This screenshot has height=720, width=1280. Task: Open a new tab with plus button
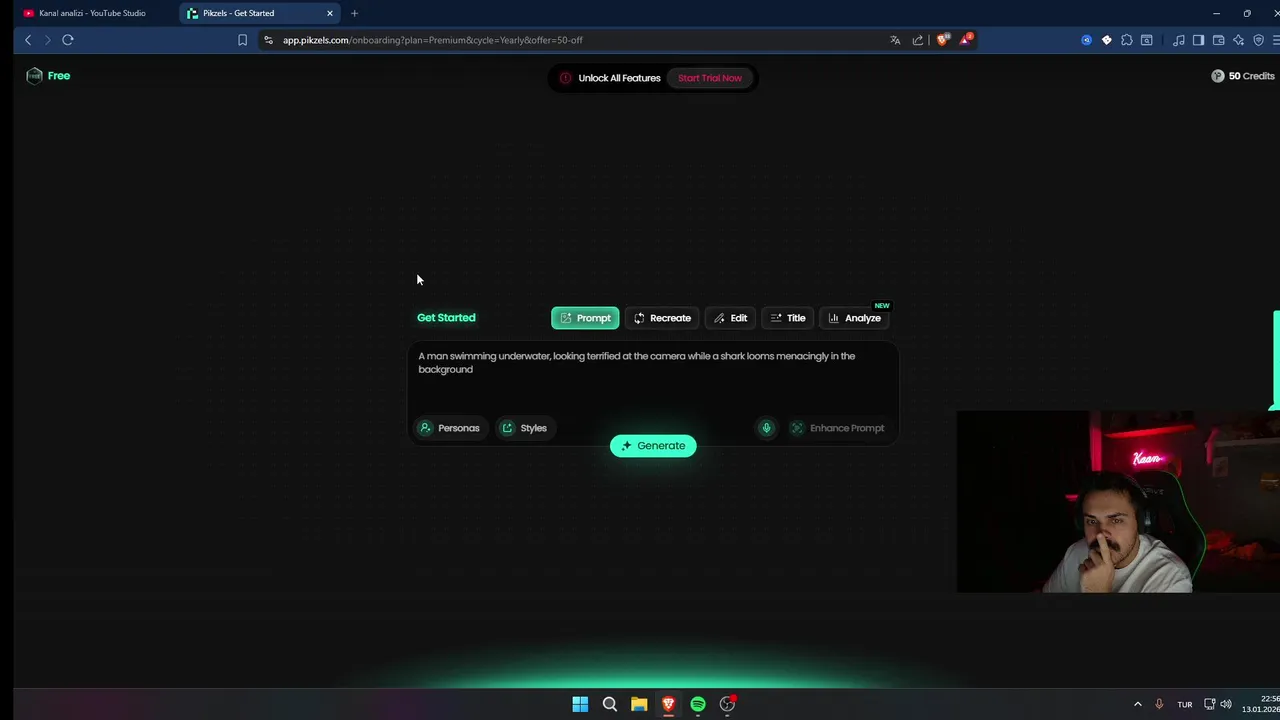click(x=354, y=13)
